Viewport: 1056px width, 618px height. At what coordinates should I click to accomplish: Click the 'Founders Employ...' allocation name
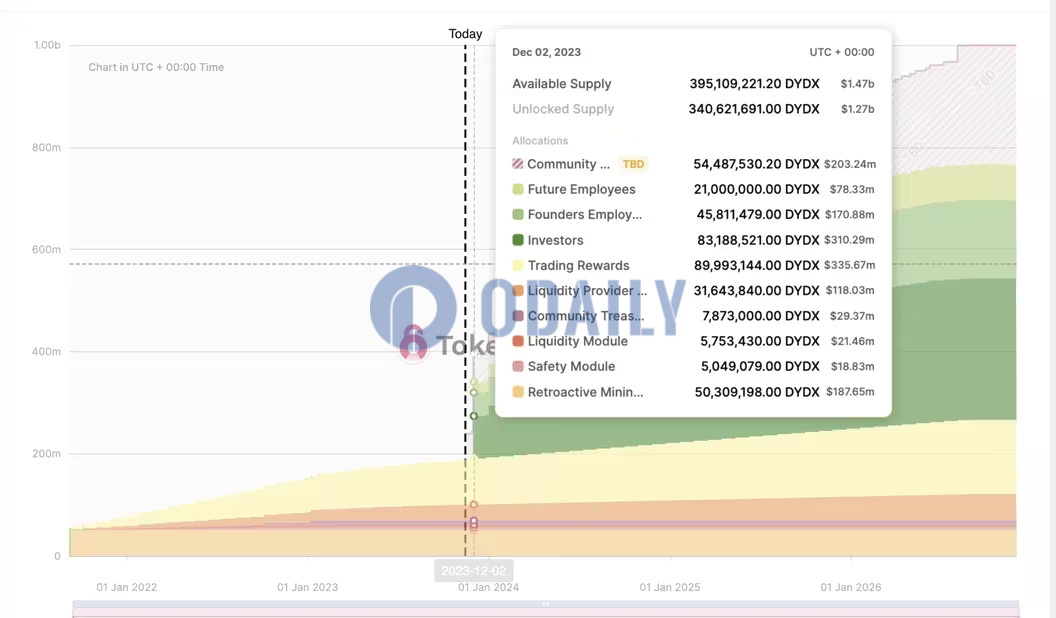[x=585, y=215]
